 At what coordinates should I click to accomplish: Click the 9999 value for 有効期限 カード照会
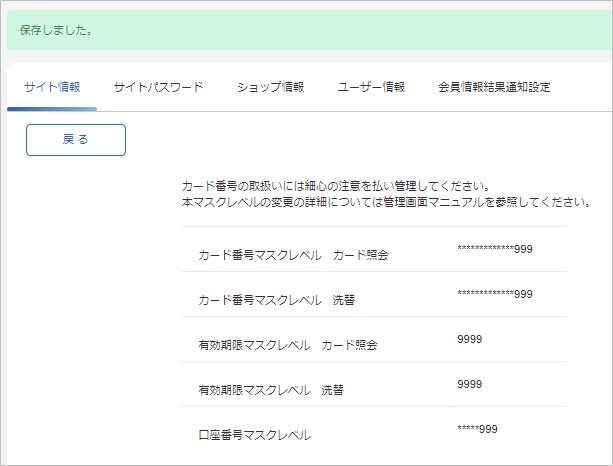[x=470, y=339]
